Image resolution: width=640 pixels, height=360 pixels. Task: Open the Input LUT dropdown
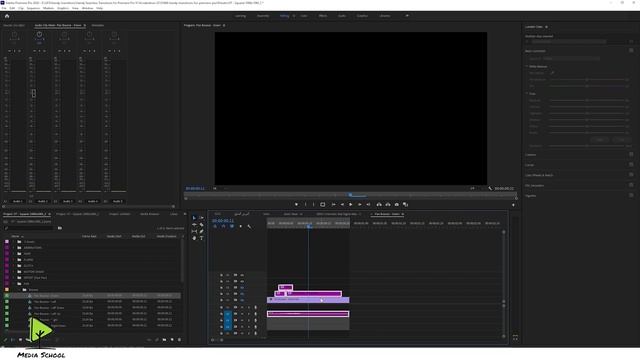pos(571,58)
